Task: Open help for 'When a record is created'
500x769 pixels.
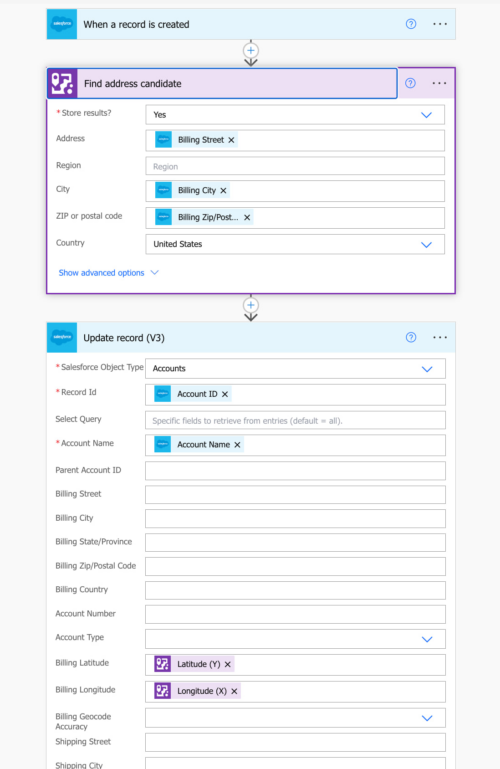Action: coord(411,24)
